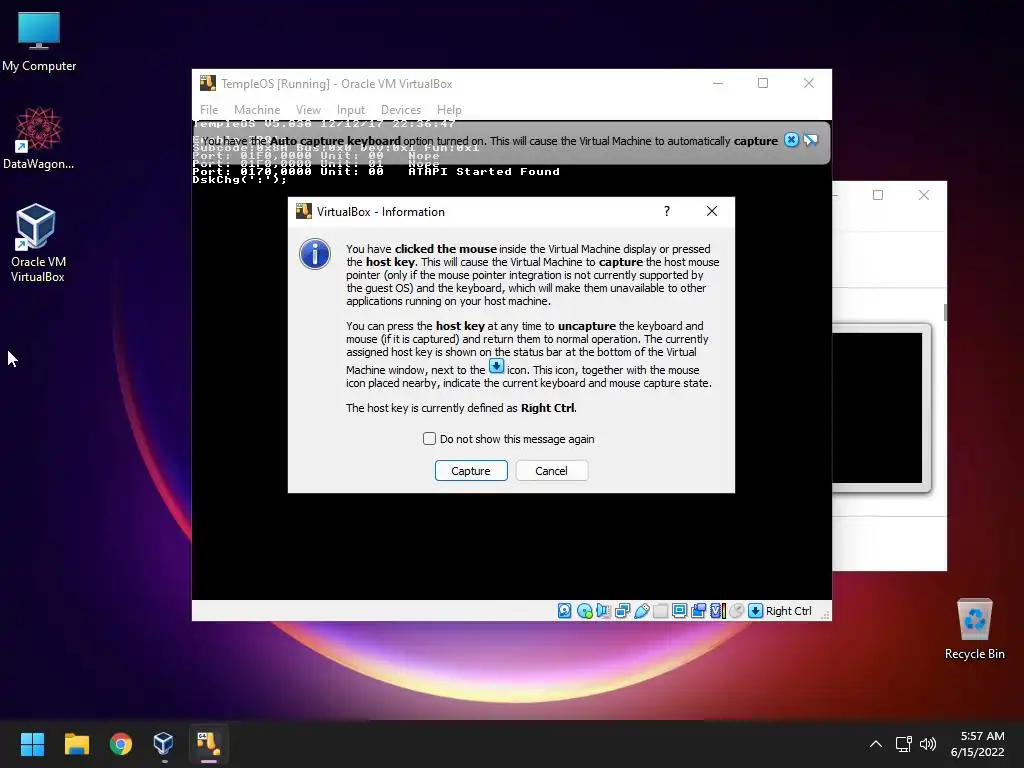Maximize the background VirtualBox Manager window

coord(878,195)
